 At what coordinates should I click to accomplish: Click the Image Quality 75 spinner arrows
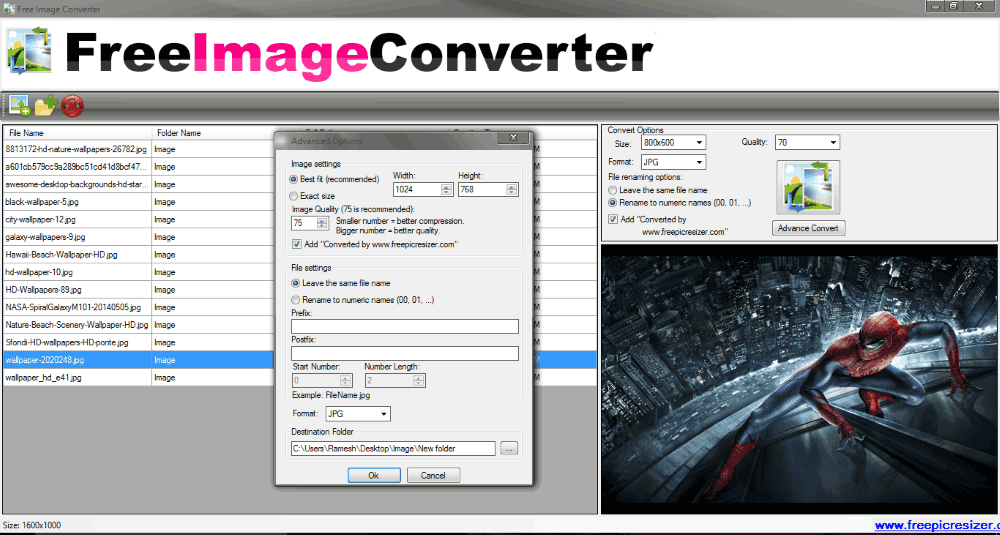click(x=323, y=223)
